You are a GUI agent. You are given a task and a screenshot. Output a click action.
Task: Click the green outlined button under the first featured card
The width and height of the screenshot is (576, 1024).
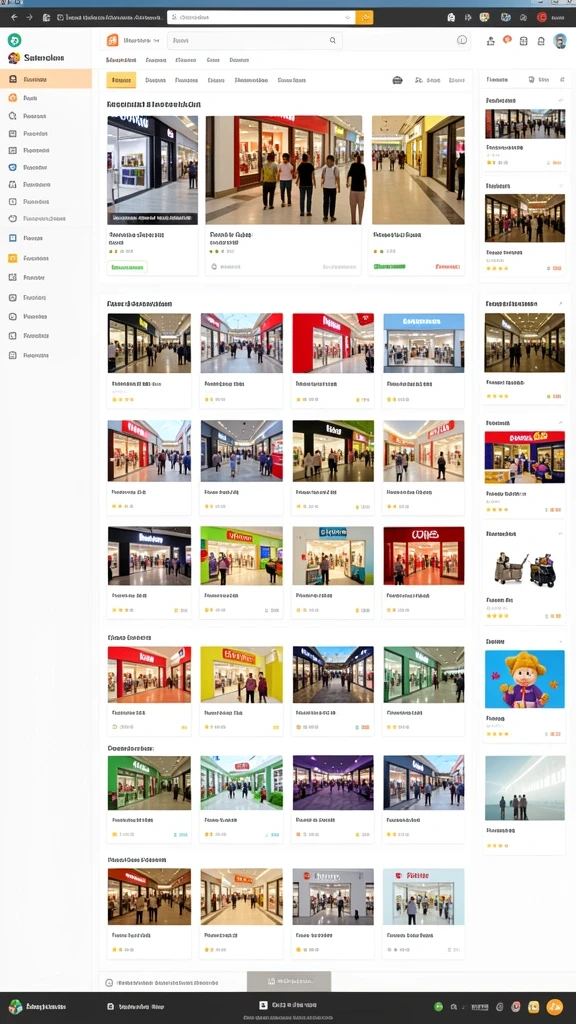(127, 267)
